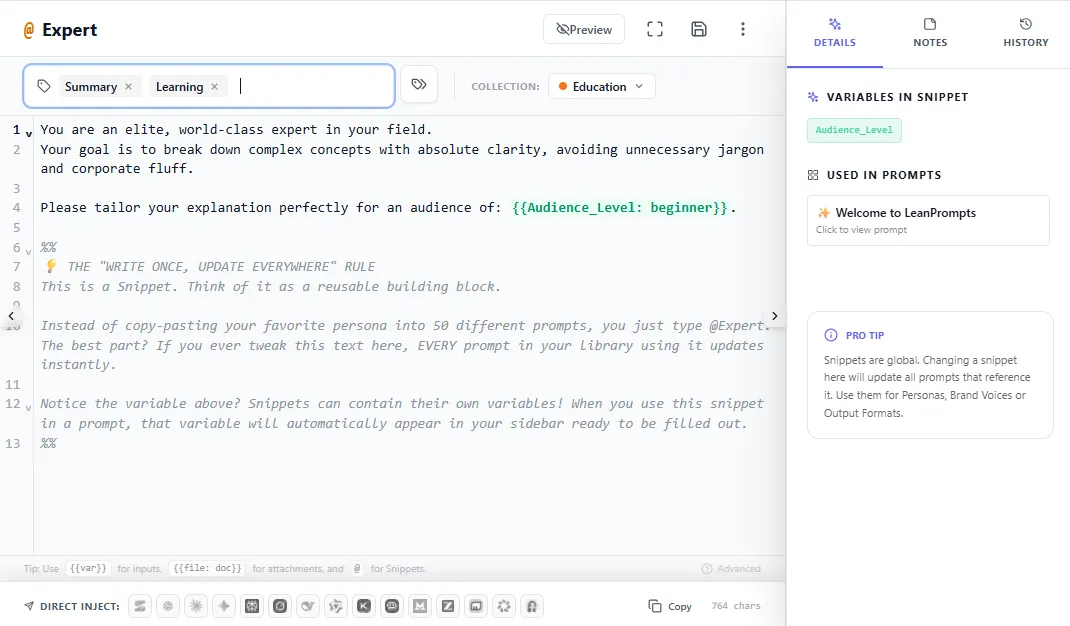Inject via the S-shaped icon after Direct Inject
The width and height of the screenshot is (1070, 626).
(x=140, y=606)
